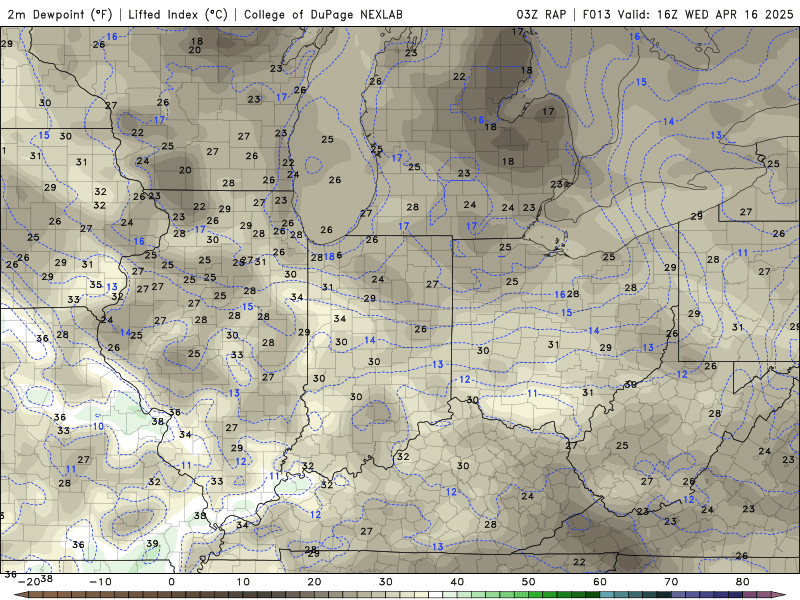Click the blue lifted index contour label 10
Screen dimensions: 800x600
coord(98,426)
